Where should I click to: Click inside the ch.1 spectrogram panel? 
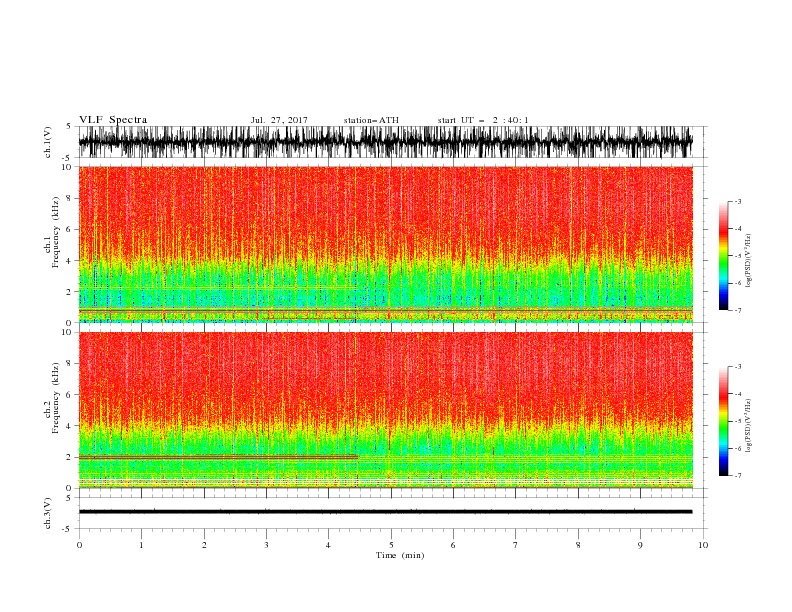(x=385, y=244)
